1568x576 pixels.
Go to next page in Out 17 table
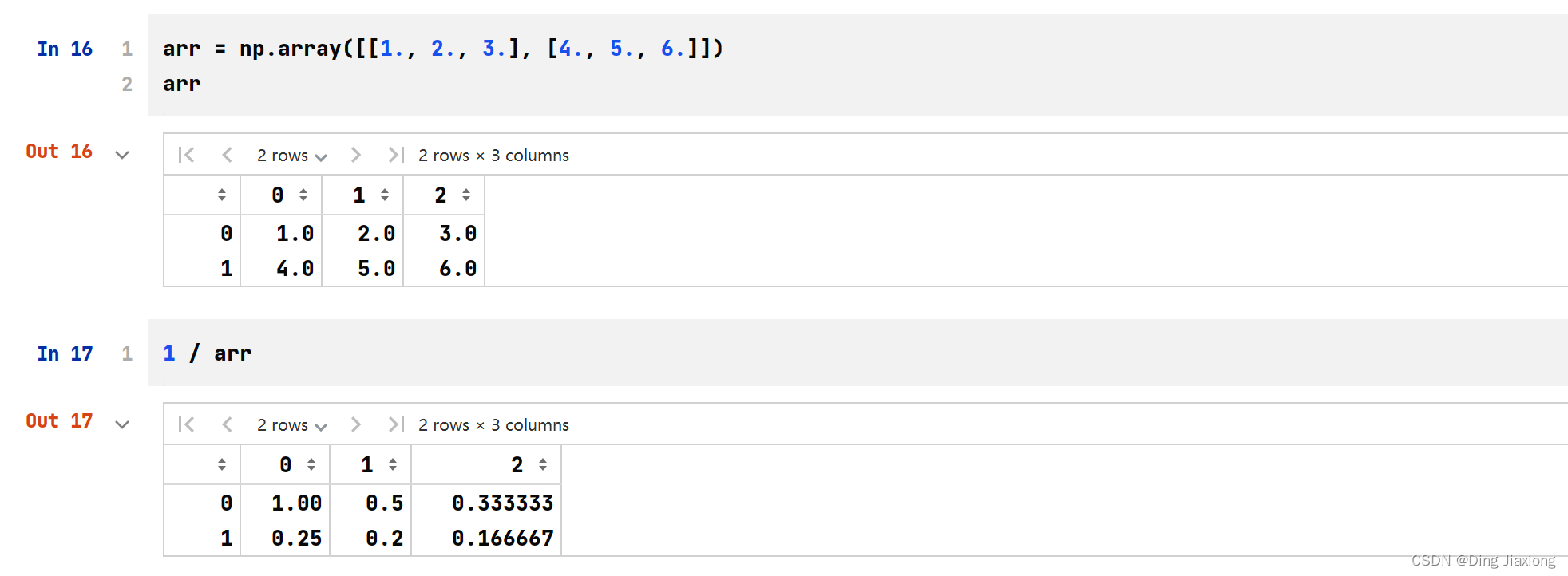(x=356, y=424)
